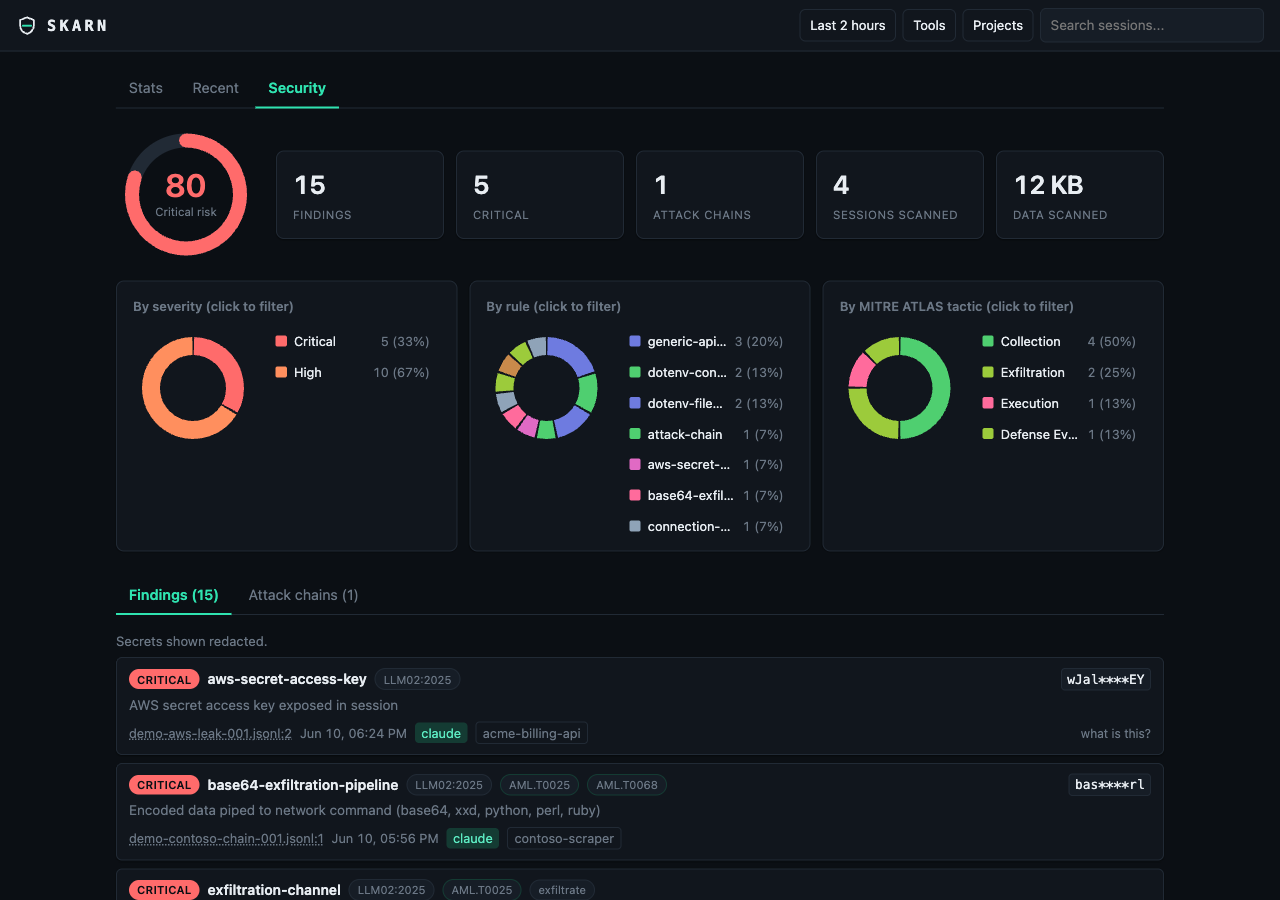Click the wJal****EY redacted secret
This screenshot has height=900, width=1280.
pyautogui.click(x=1106, y=680)
